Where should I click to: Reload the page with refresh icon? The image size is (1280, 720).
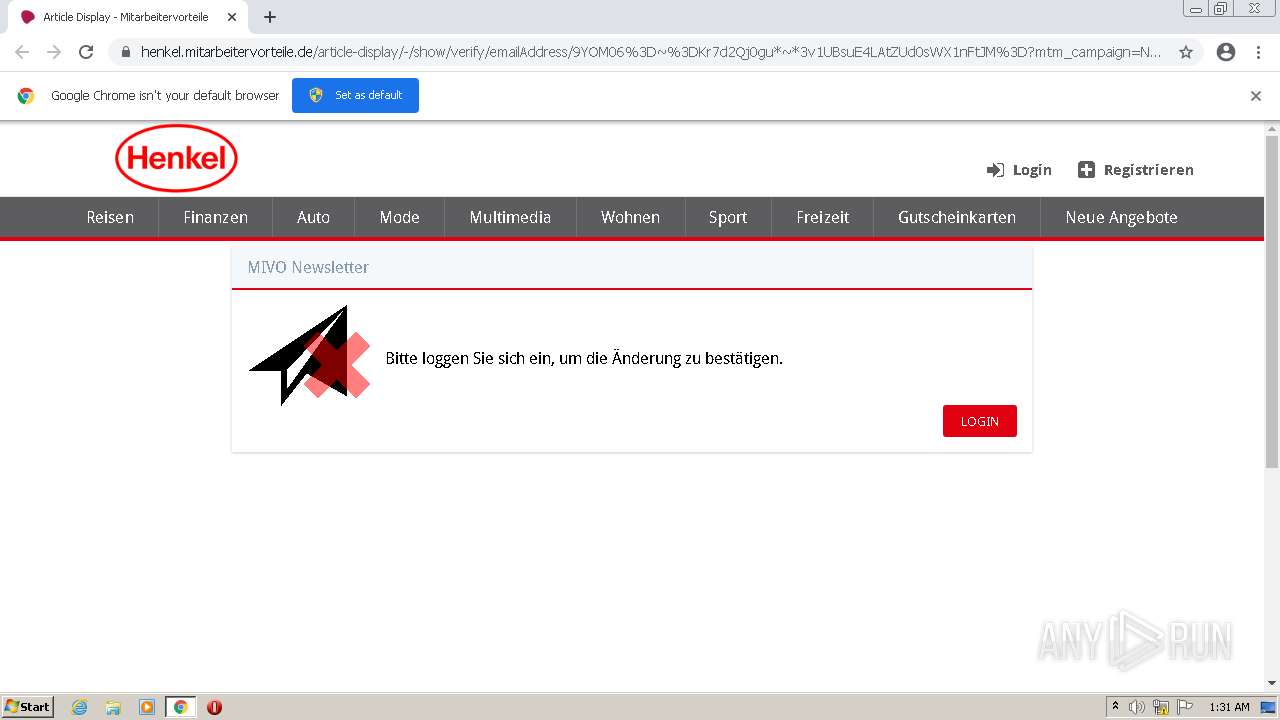tap(86, 52)
